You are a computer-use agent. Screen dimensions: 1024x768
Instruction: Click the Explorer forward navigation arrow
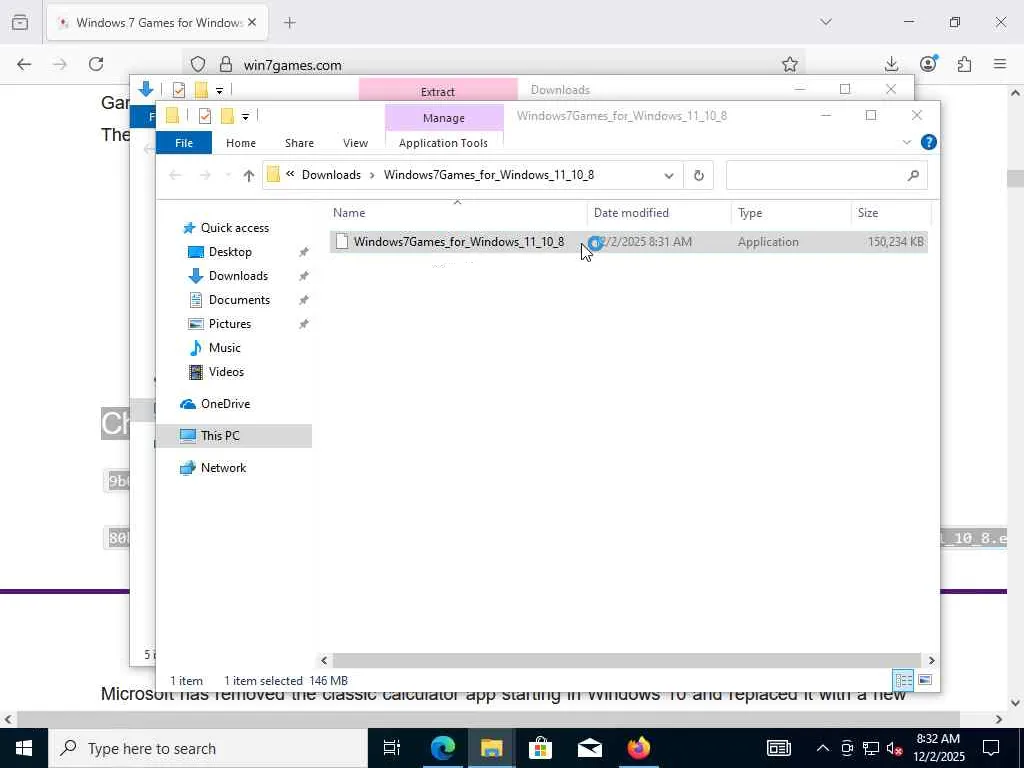(x=205, y=175)
